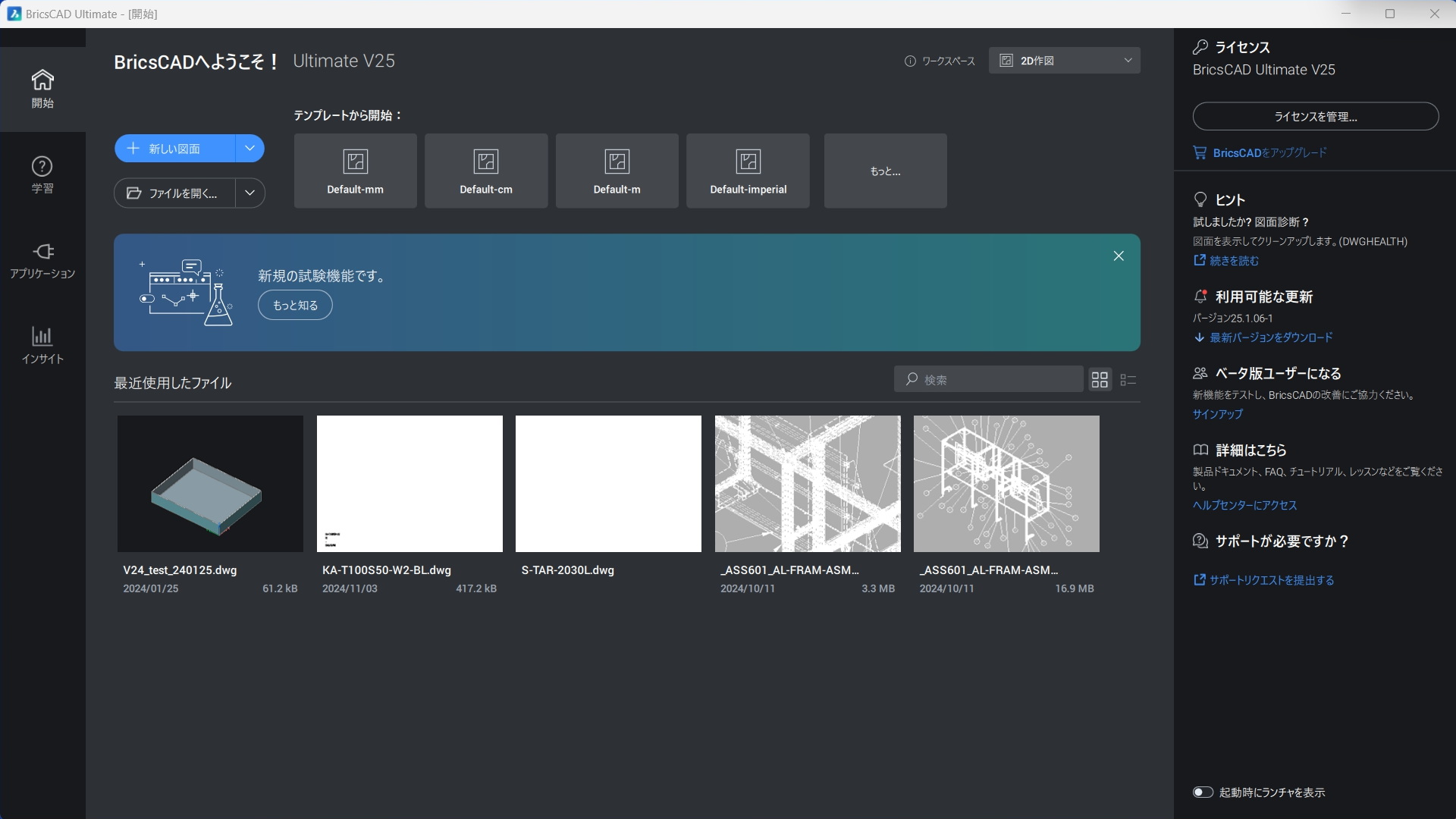Open the 3.3 MB _ASS601_AL-FRAM-ASM file thumbnail

click(808, 484)
